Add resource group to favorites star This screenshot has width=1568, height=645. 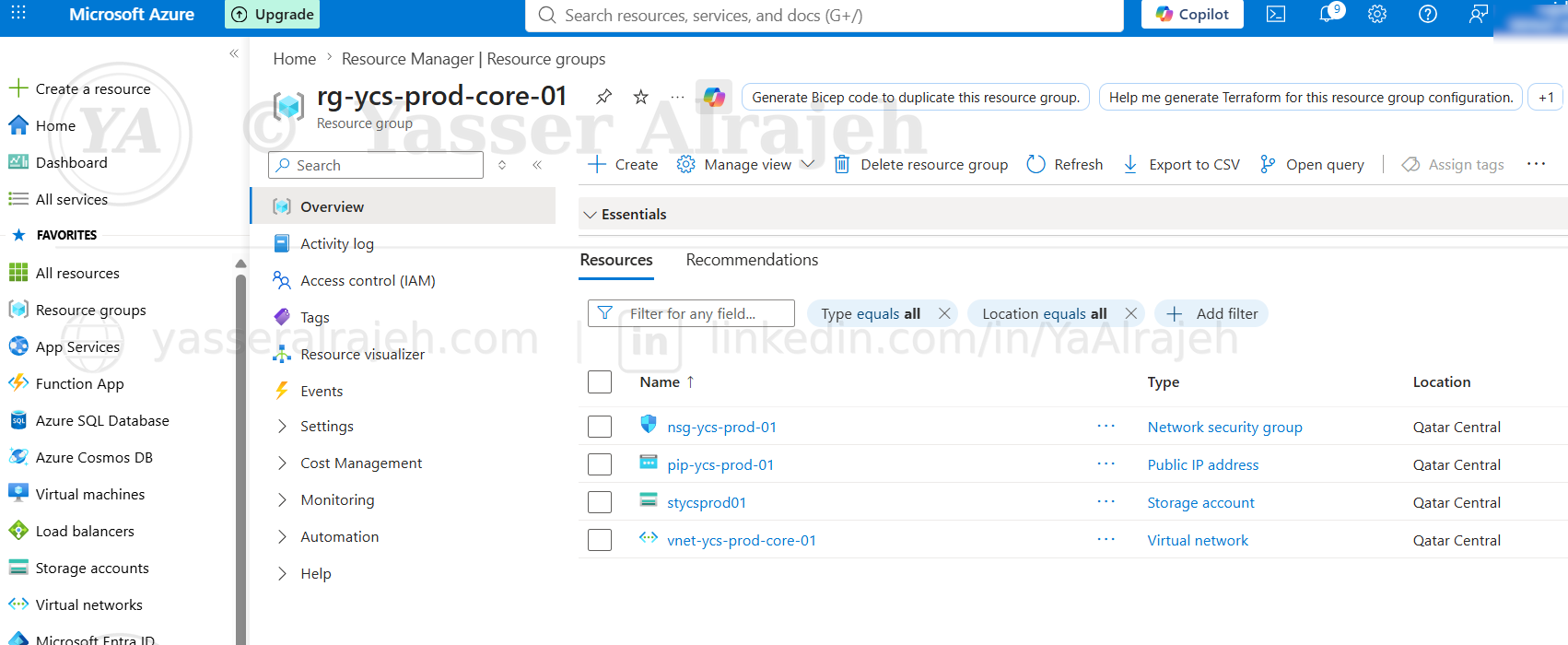pos(641,97)
